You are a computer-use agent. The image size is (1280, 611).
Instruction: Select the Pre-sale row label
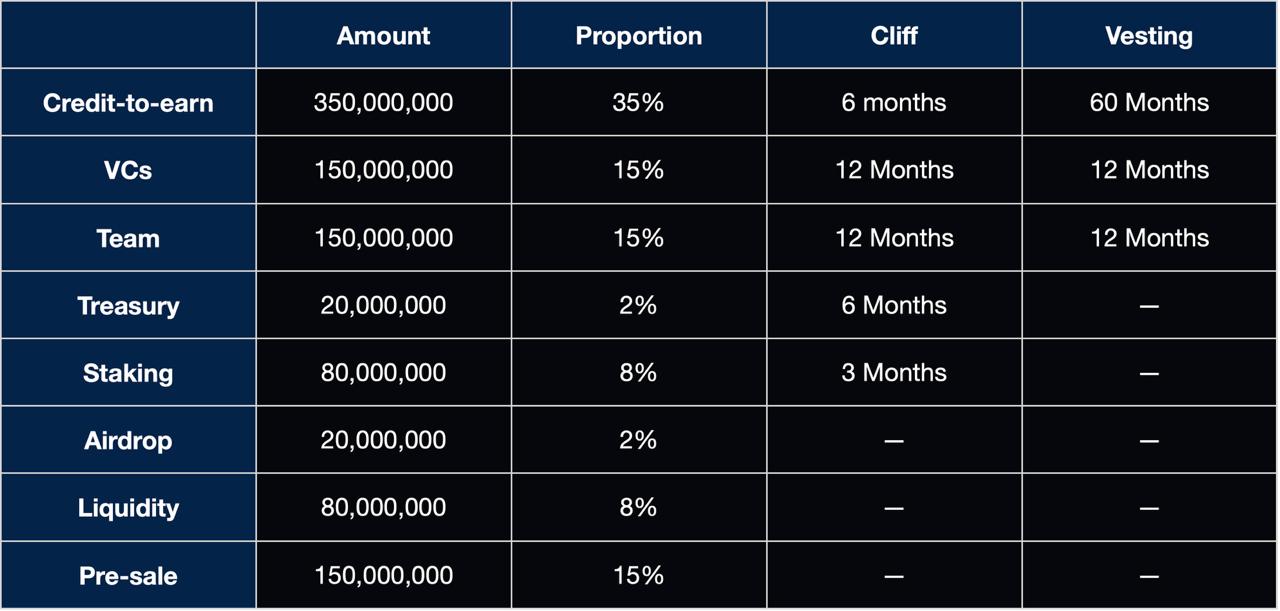tap(128, 576)
